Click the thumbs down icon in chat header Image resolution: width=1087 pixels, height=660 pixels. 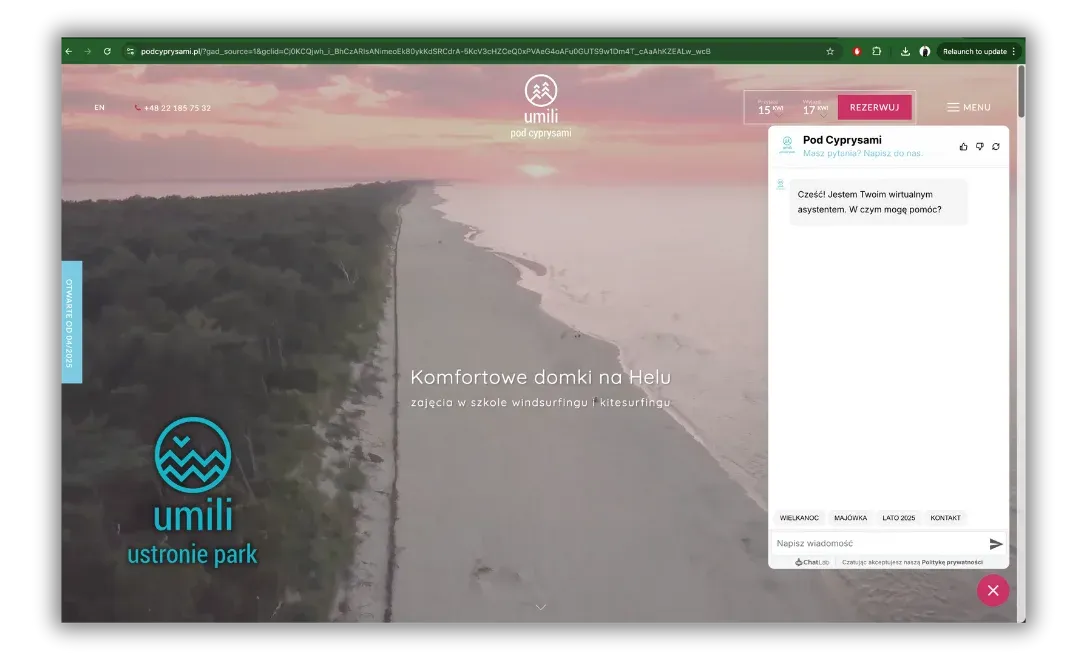980,146
